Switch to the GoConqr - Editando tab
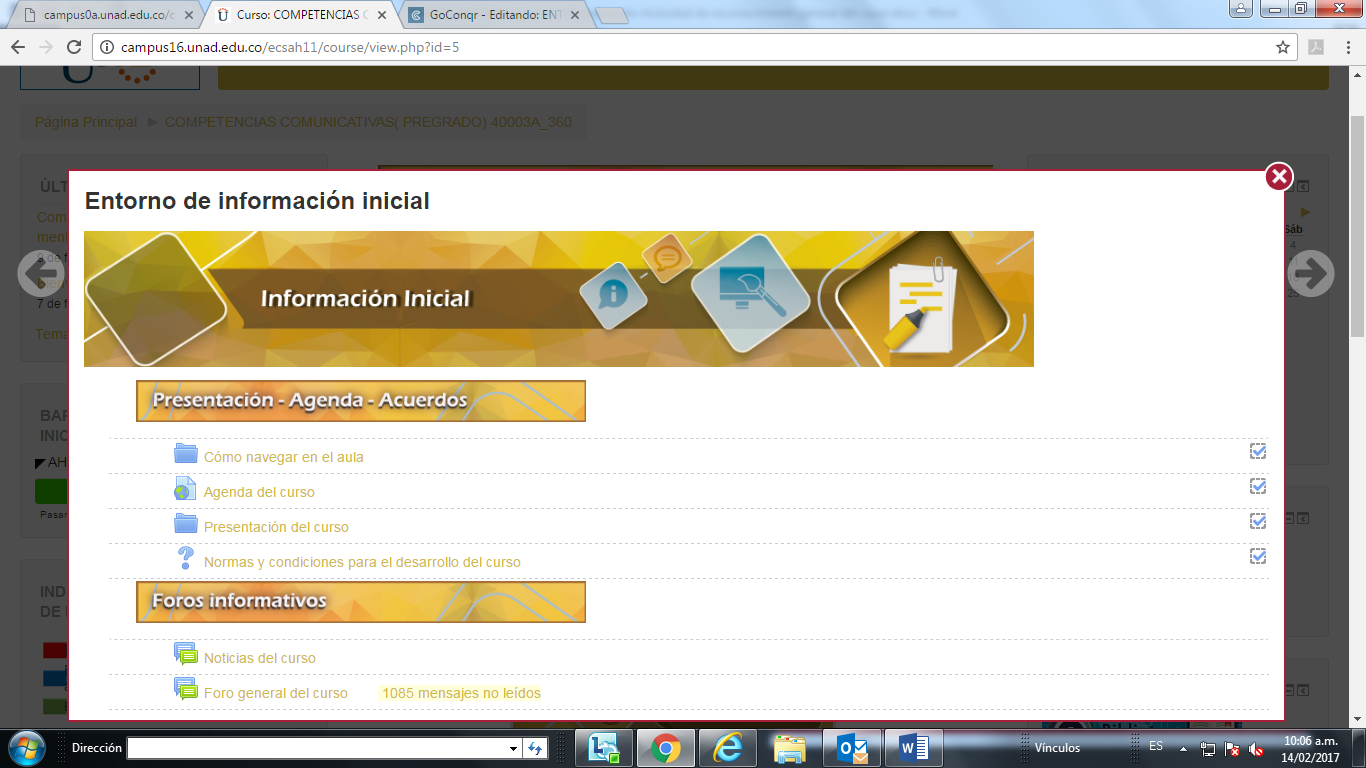The width and height of the screenshot is (1366, 768). click(494, 16)
